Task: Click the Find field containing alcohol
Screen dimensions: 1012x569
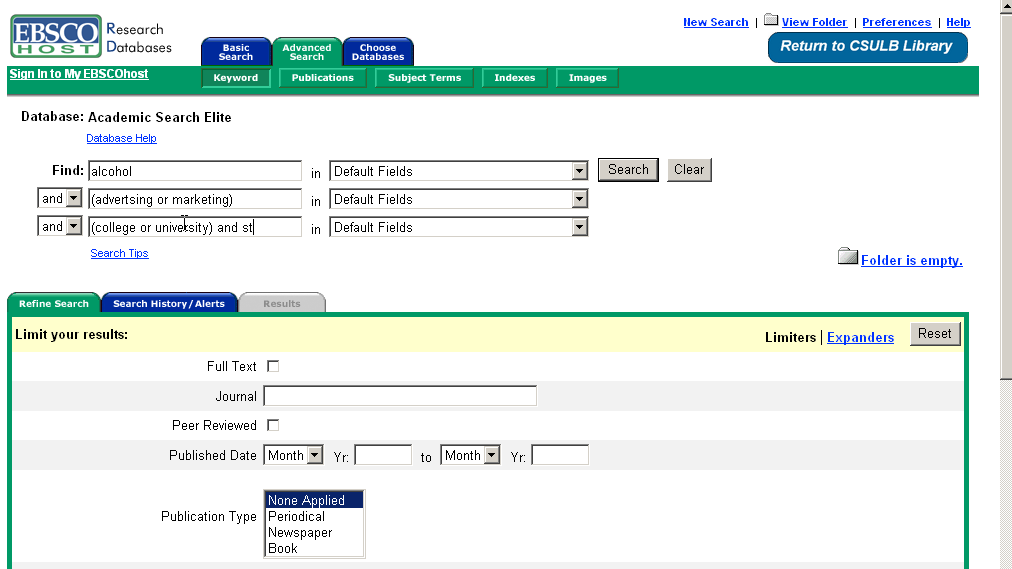Action: (195, 171)
